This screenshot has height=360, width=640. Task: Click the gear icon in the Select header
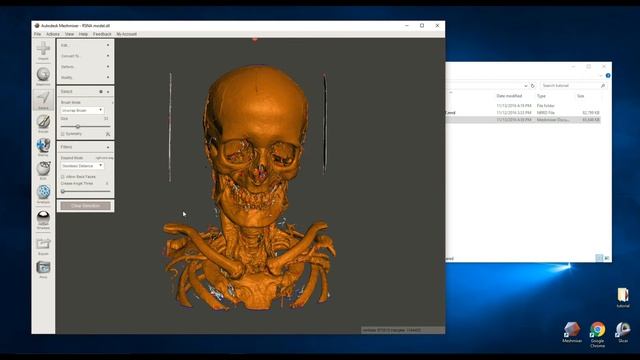(x=101, y=92)
